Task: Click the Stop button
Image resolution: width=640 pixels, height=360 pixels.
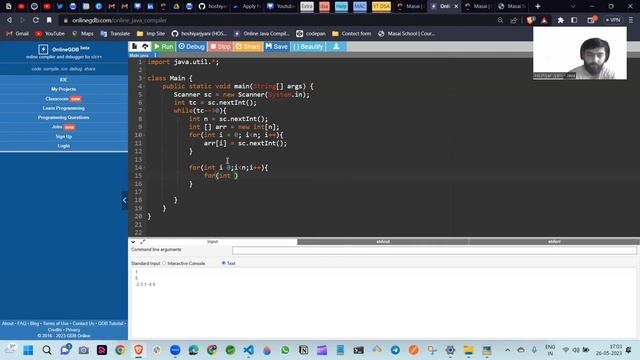Action: [220, 47]
